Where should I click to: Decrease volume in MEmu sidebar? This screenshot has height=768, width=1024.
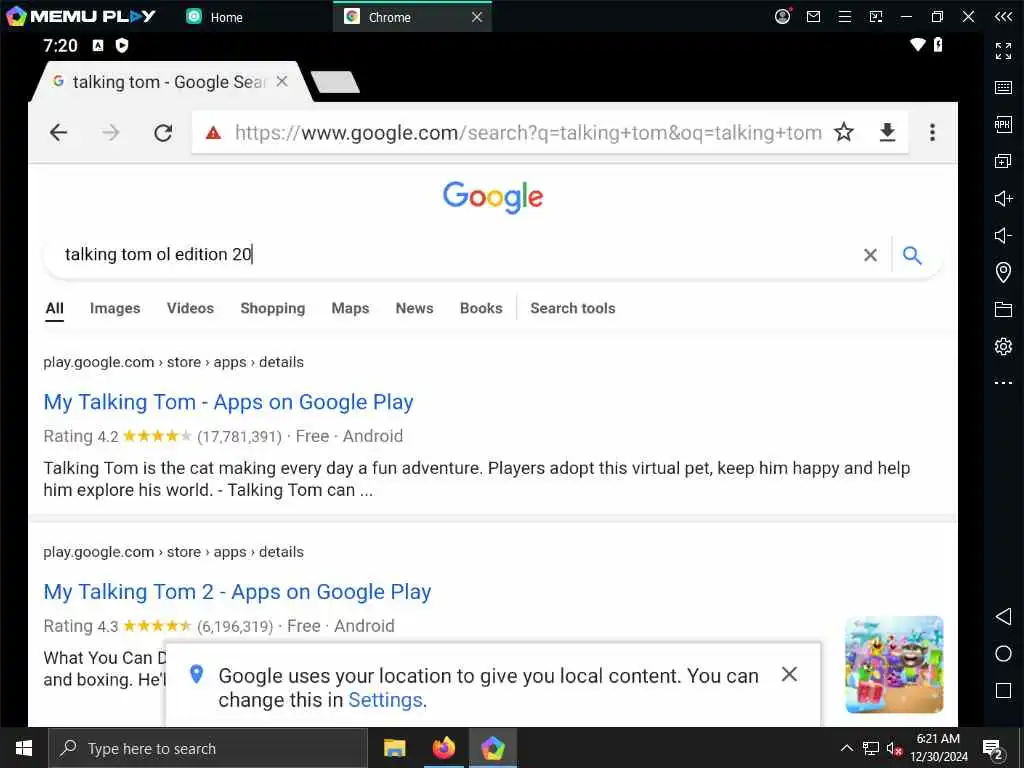[x=1003, y=235]
